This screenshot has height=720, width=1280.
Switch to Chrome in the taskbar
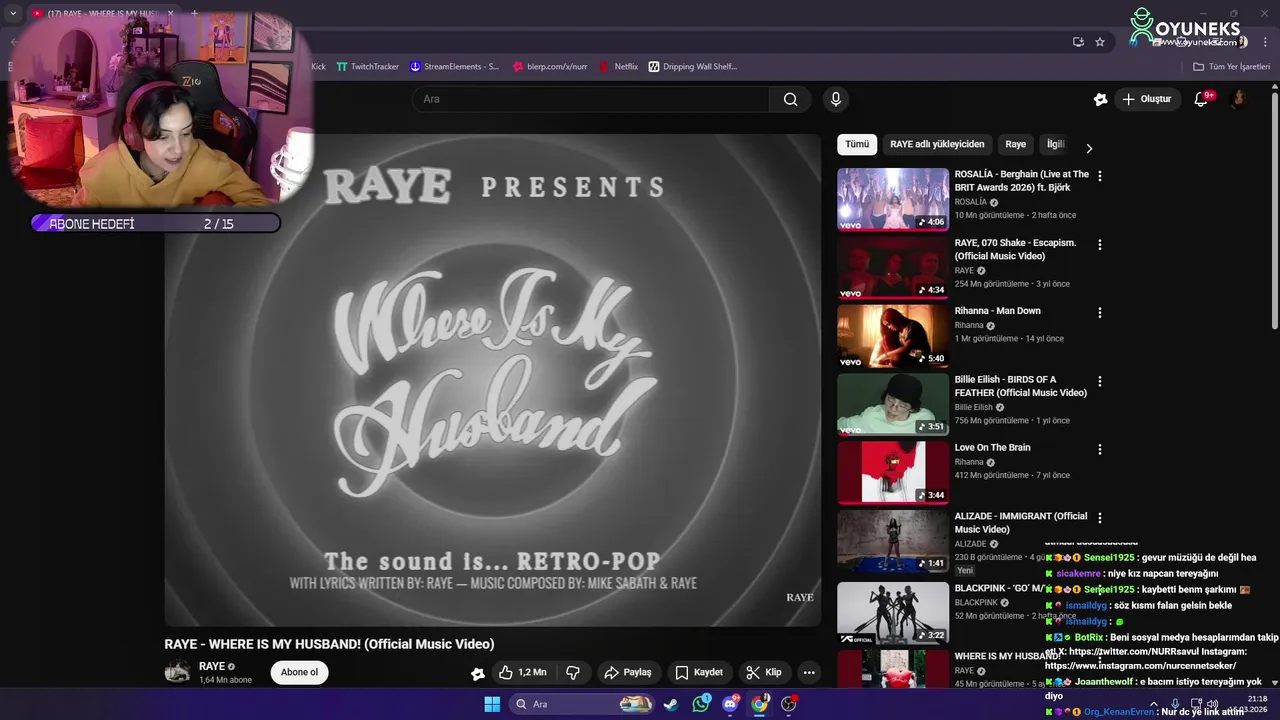[760, 704]
